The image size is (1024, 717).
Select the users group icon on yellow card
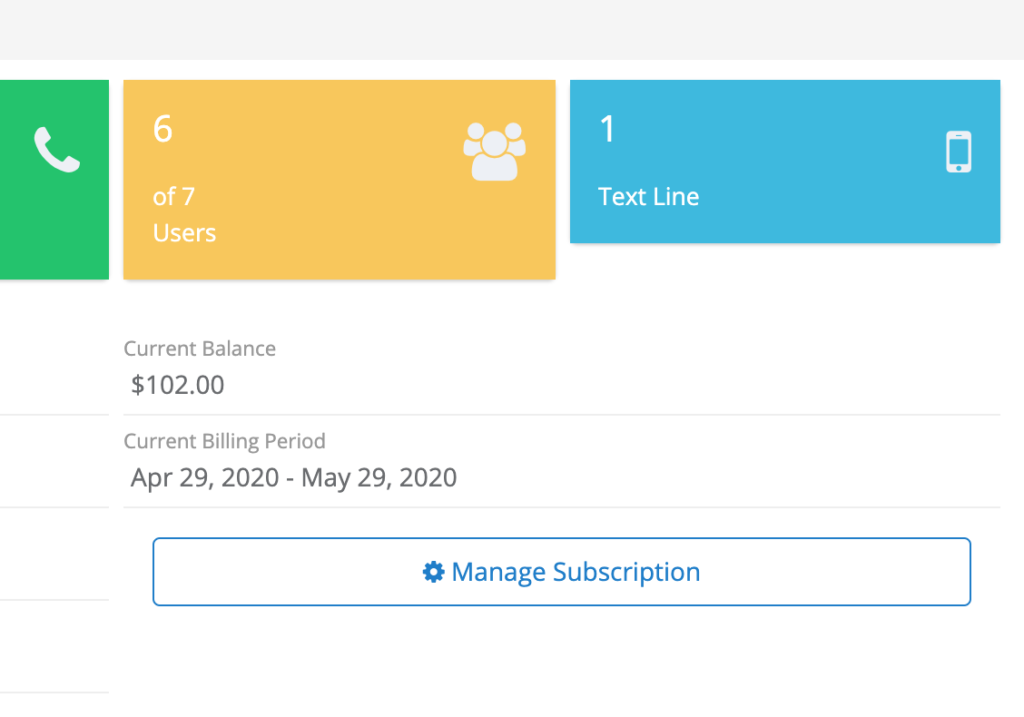(x=494, y=149)
